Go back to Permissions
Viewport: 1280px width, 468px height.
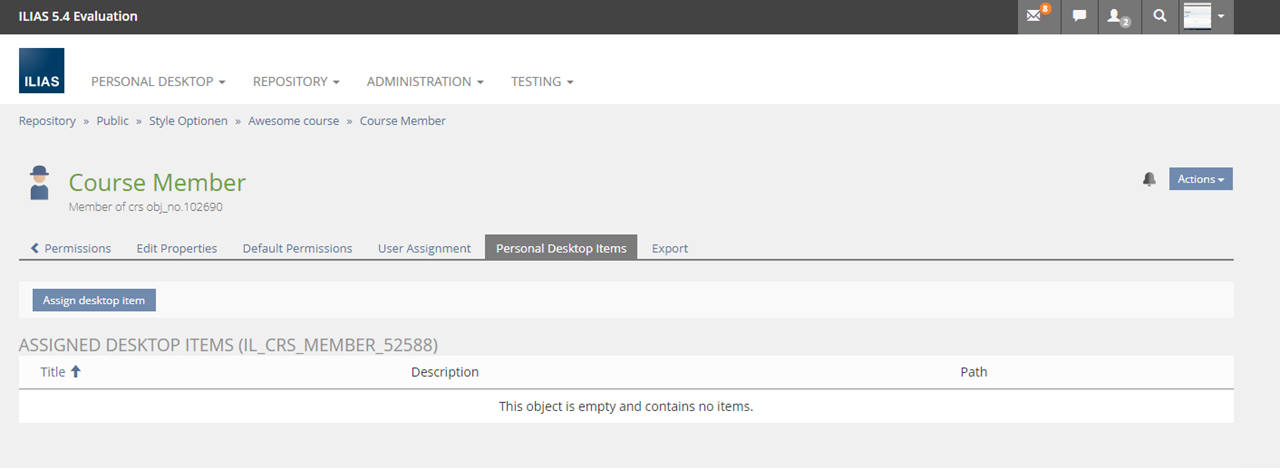(x=71, y=248)
